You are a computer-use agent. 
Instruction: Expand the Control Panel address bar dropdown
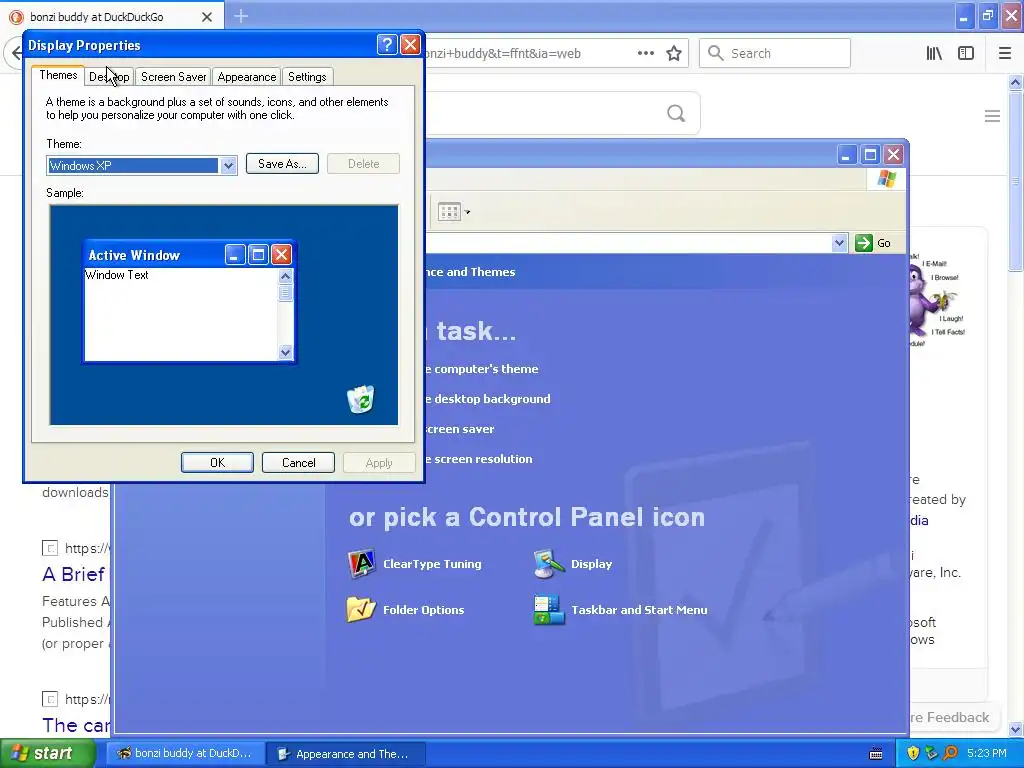pos(839,243)
